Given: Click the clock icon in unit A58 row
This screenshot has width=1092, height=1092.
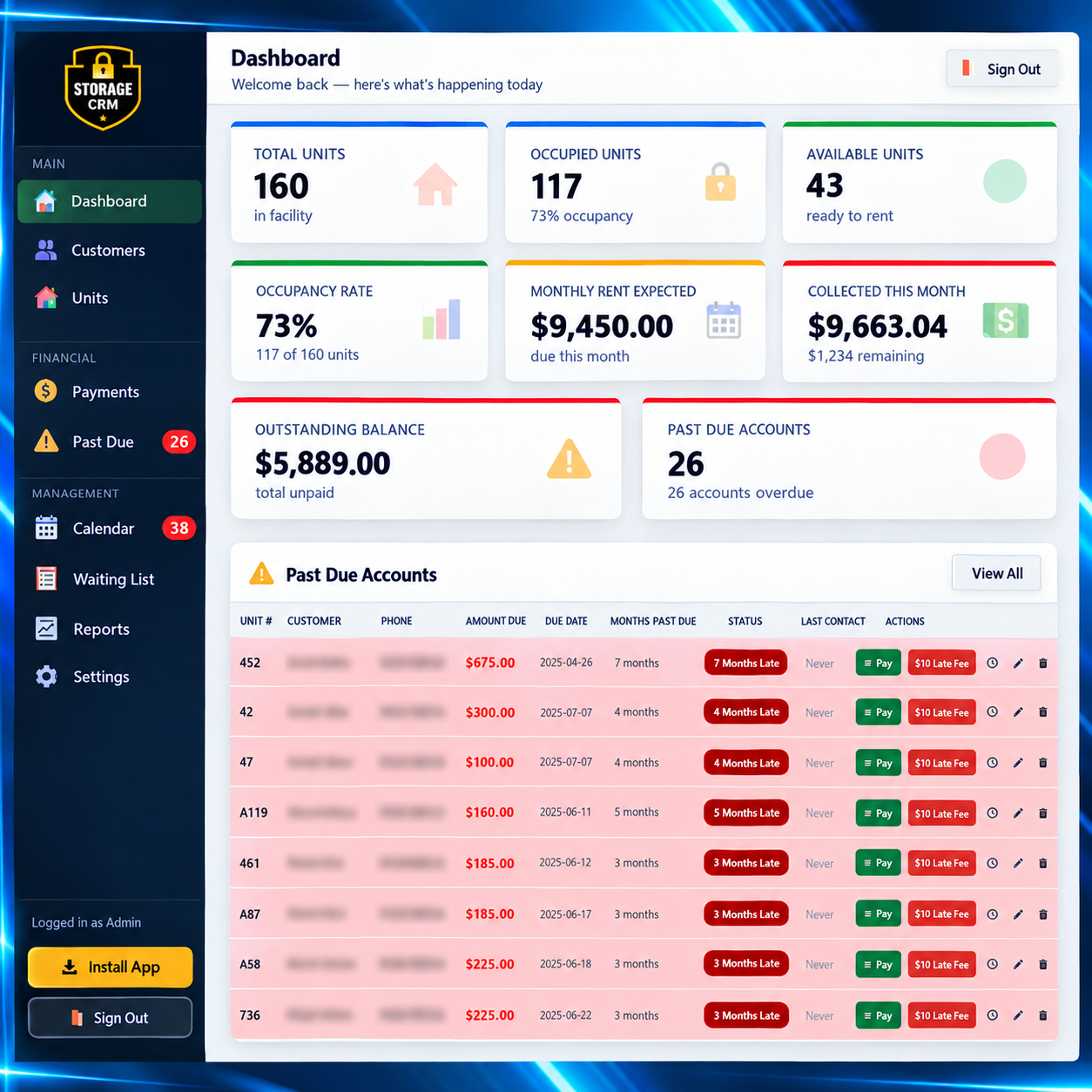Looking at the screenshot, I should pyautogui.click(x=993, y=965).
